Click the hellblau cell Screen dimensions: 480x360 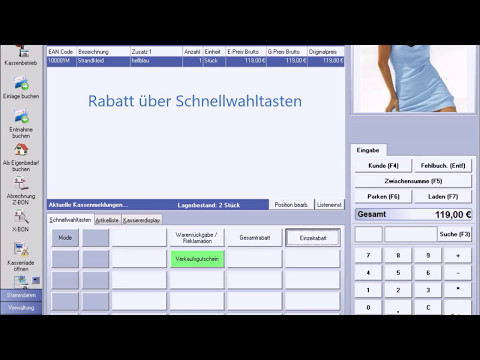click(156, 61)
